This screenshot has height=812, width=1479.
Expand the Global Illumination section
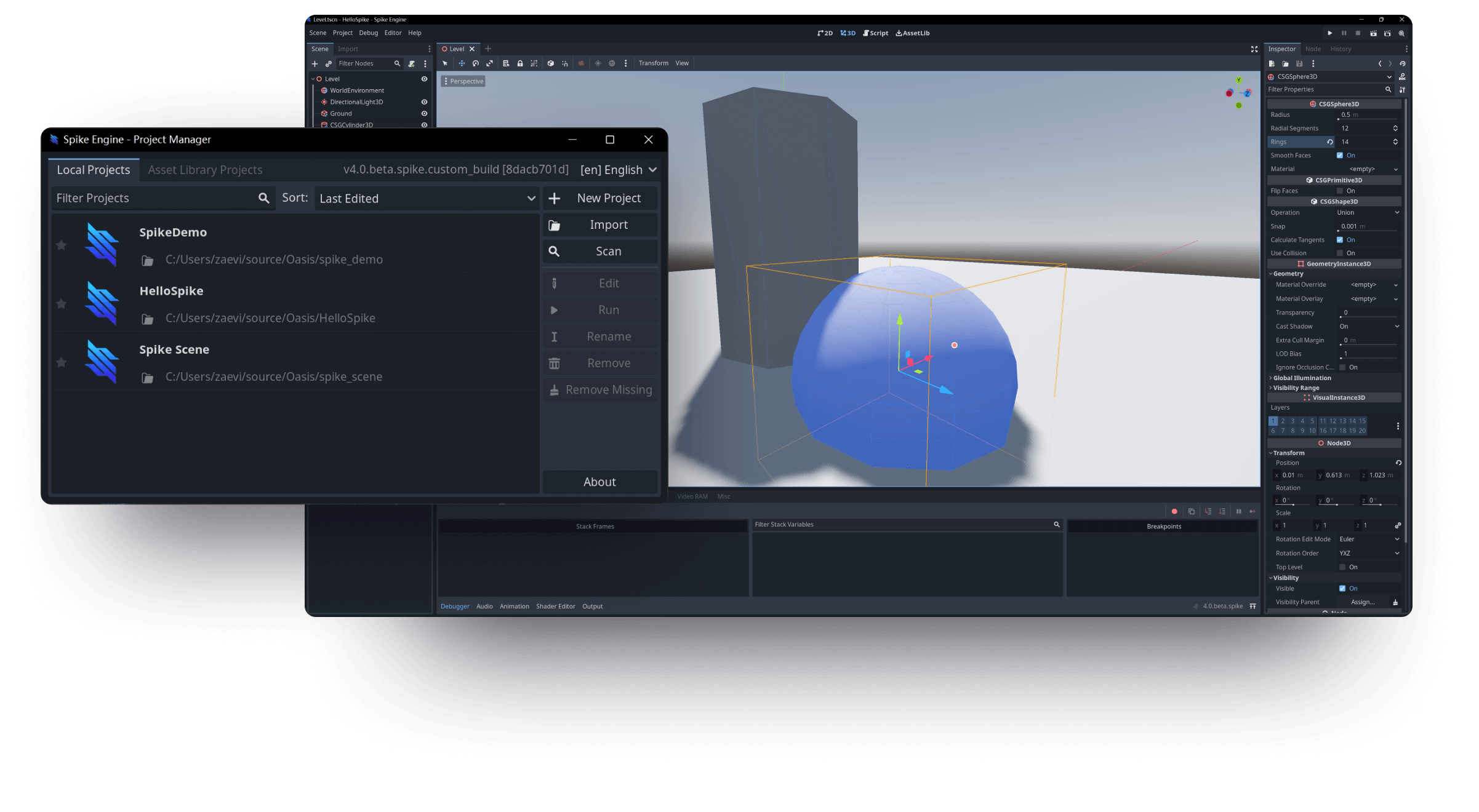click(1302, 378)
